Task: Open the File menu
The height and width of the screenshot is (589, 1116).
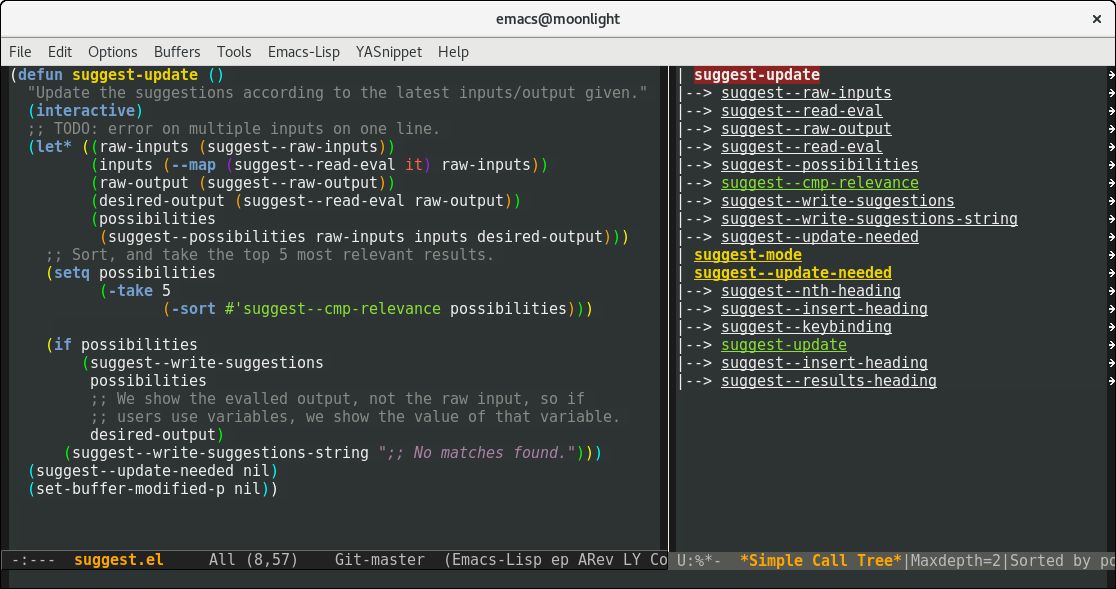Action: click(20, 52)
